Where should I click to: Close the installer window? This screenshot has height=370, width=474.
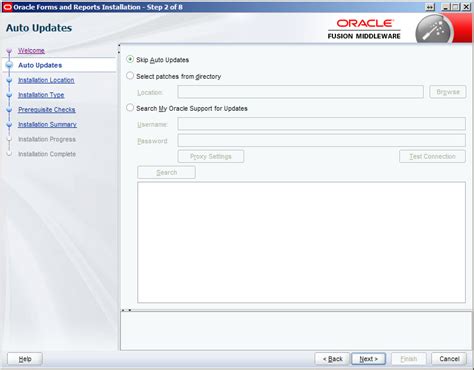[x=466, y=7]
